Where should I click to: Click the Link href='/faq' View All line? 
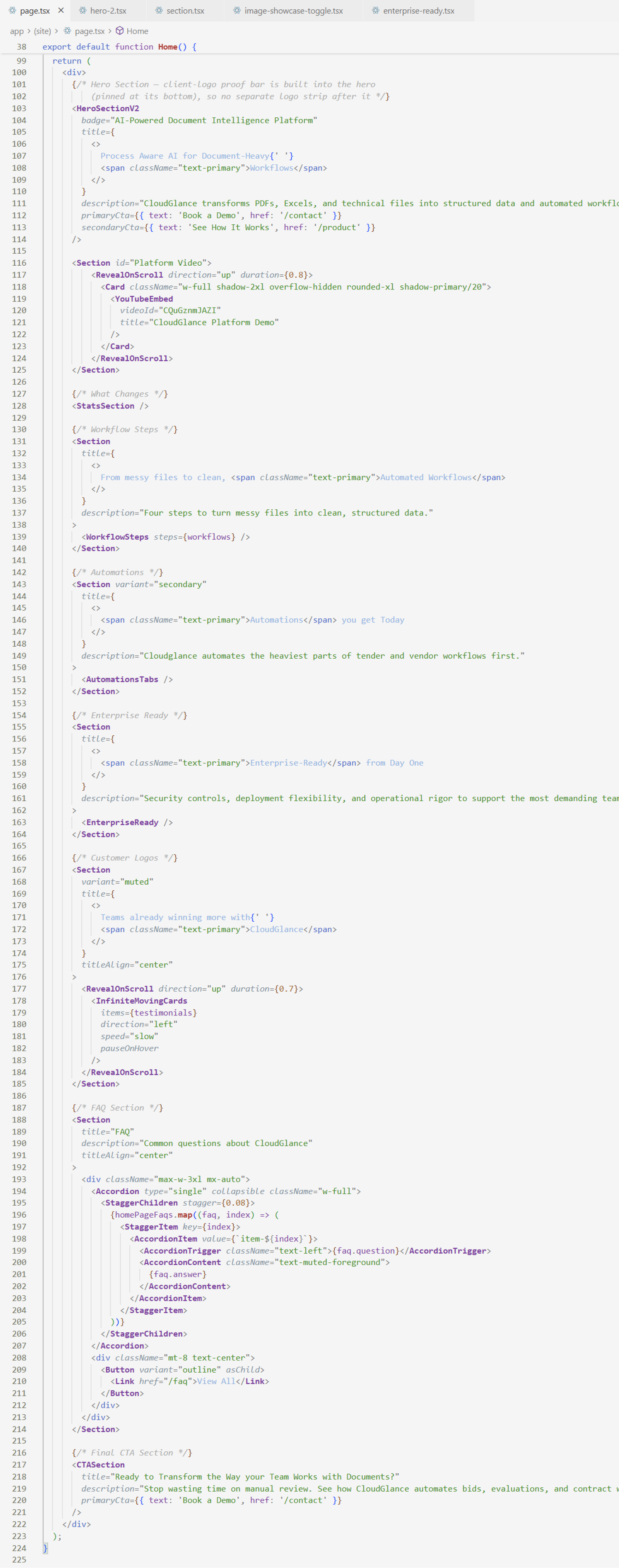(189, 1381)
